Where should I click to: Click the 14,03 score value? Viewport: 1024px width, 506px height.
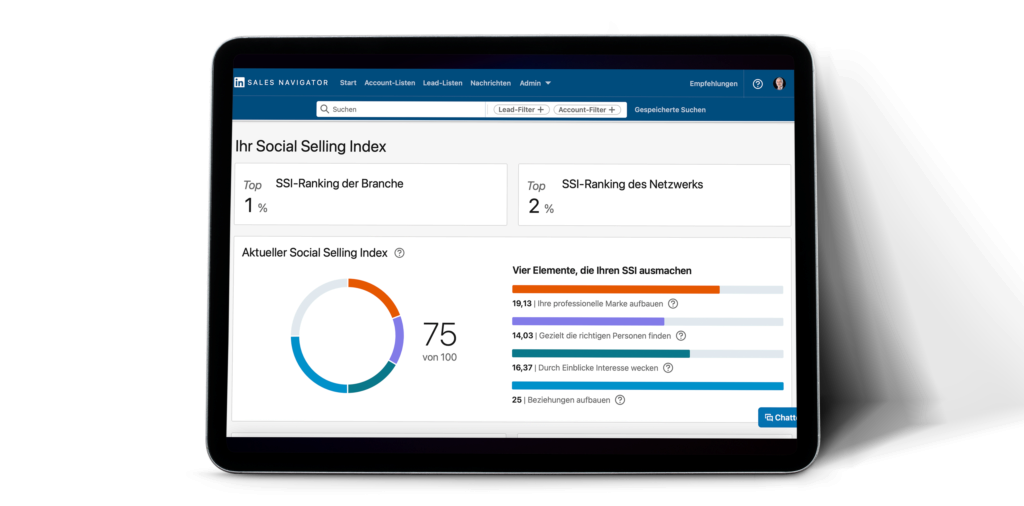click(x=522, y=336)
